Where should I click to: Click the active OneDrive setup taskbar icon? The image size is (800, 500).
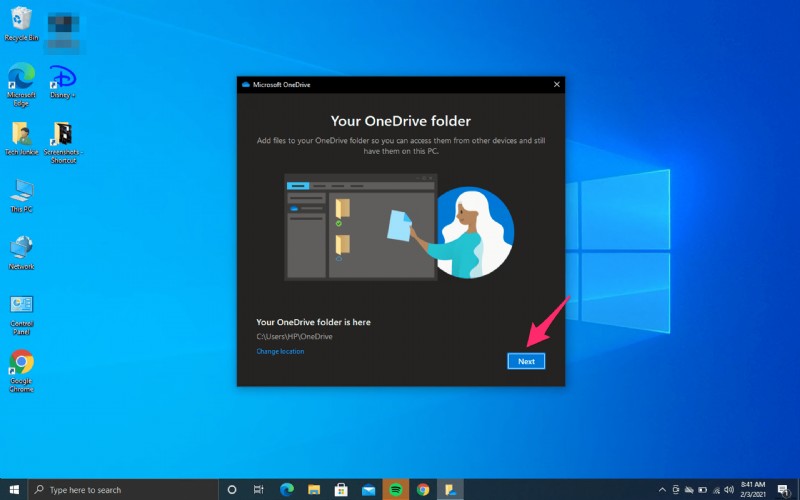tap(450, 490)
